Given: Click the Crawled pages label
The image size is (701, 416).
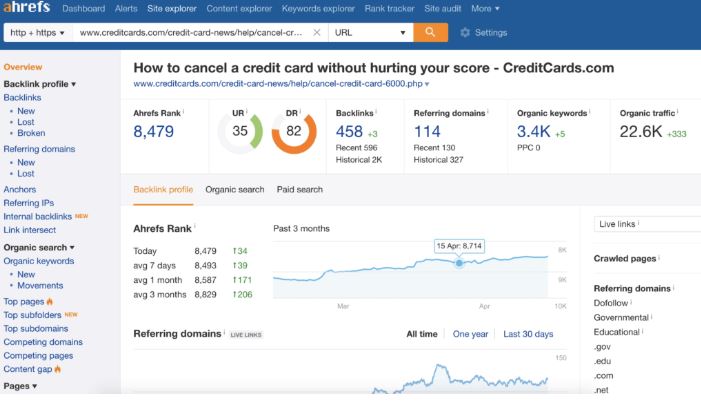Looking at the screenshot, I should click(625, 258).
